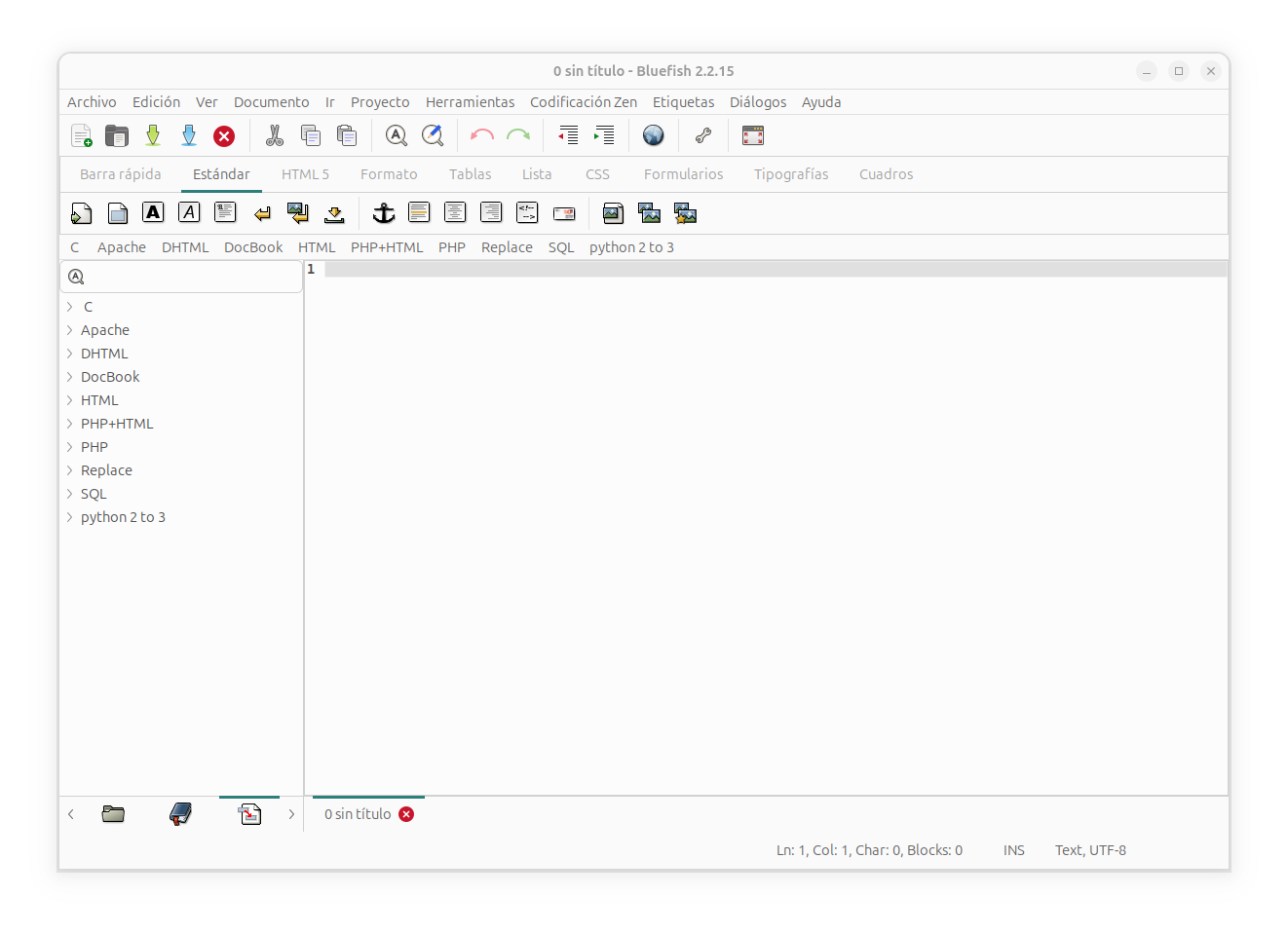
Task: Switch to the HTML 5 toolbar tab
Action: (305, 174)
